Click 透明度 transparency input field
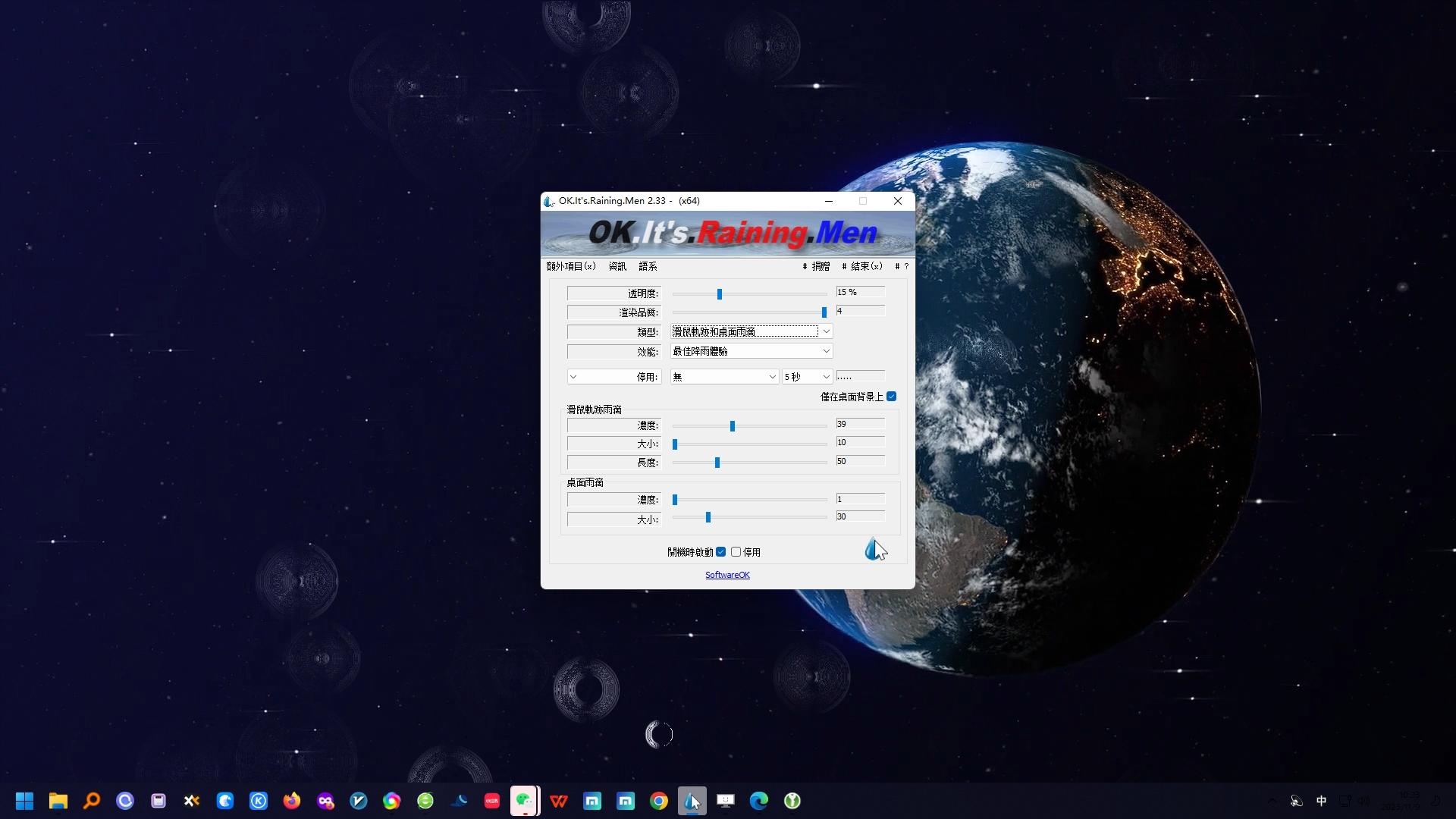The height and width of the screenshot is (819, 1456). (x=858, y=292)
